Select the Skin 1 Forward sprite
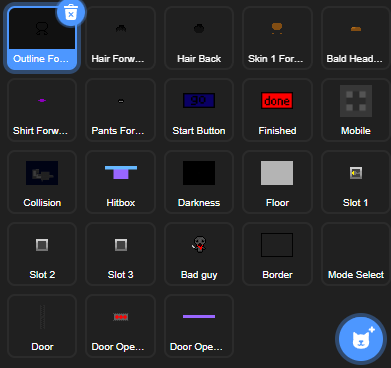This screenshot has height=368, width=391. coord(277,38)
